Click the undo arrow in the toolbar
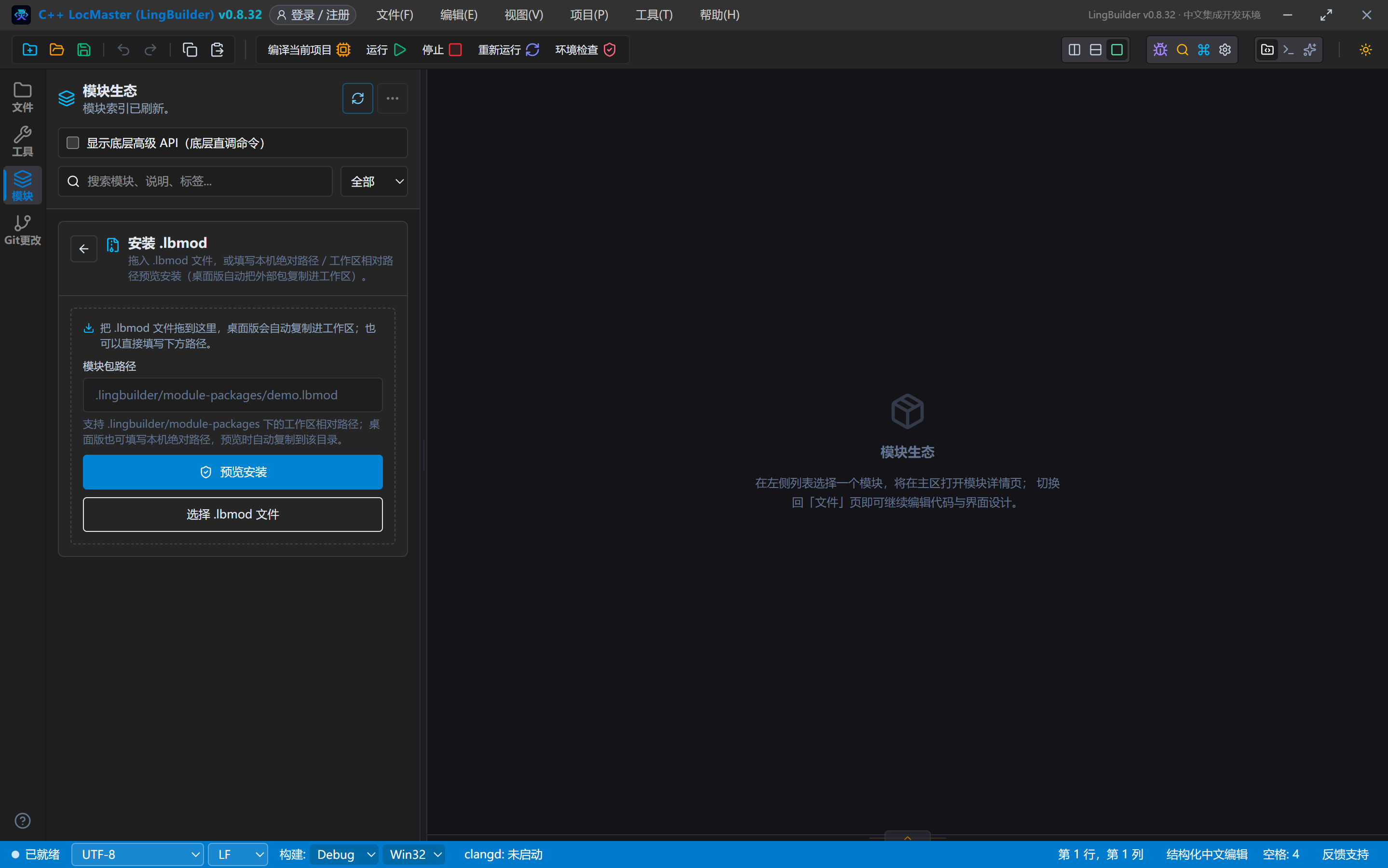This screenshot has height=868, width=1388. (x=123, y=50)
